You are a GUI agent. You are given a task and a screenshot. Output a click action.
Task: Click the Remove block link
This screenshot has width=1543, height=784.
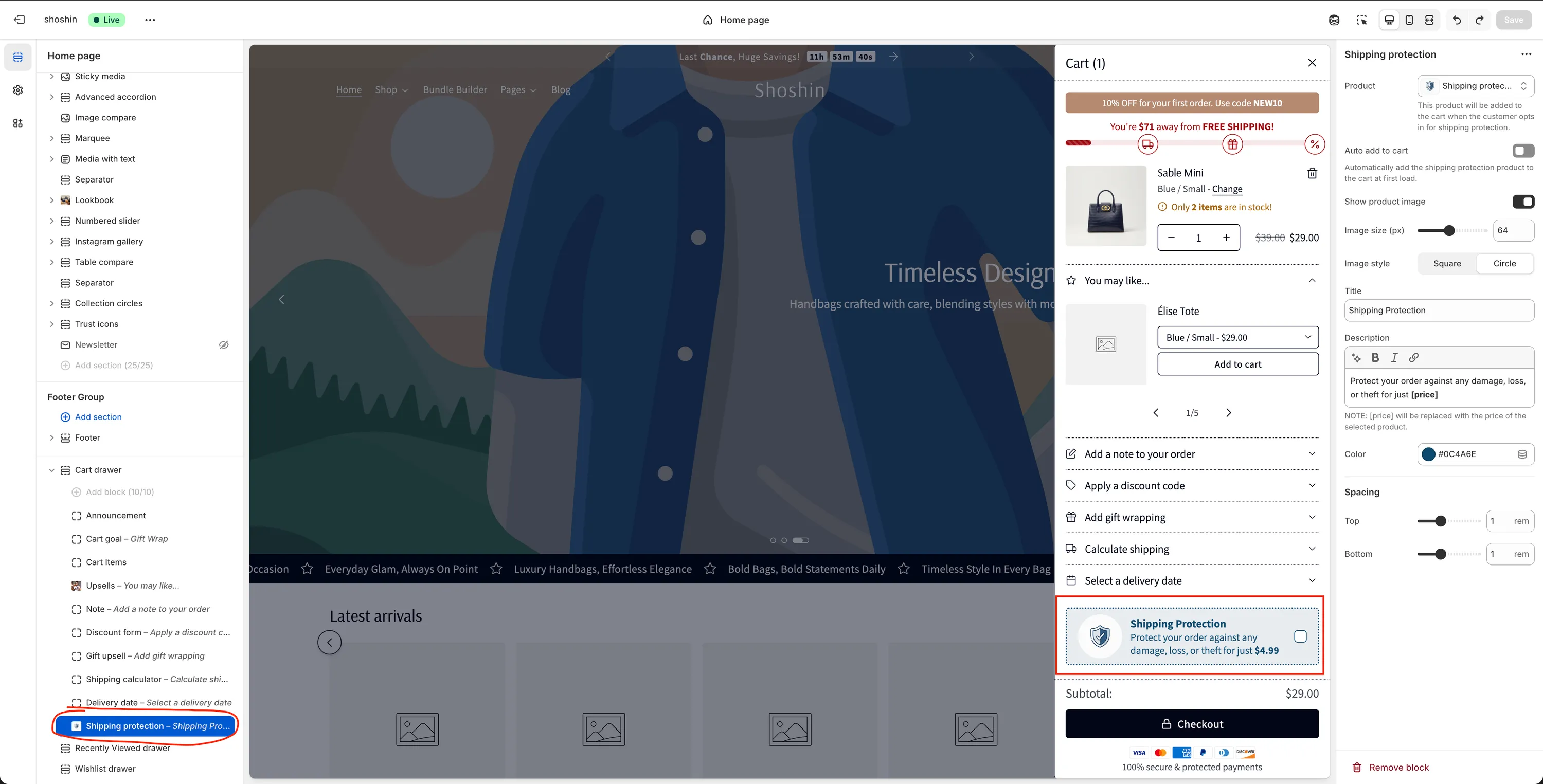[x=1398, y=767]
